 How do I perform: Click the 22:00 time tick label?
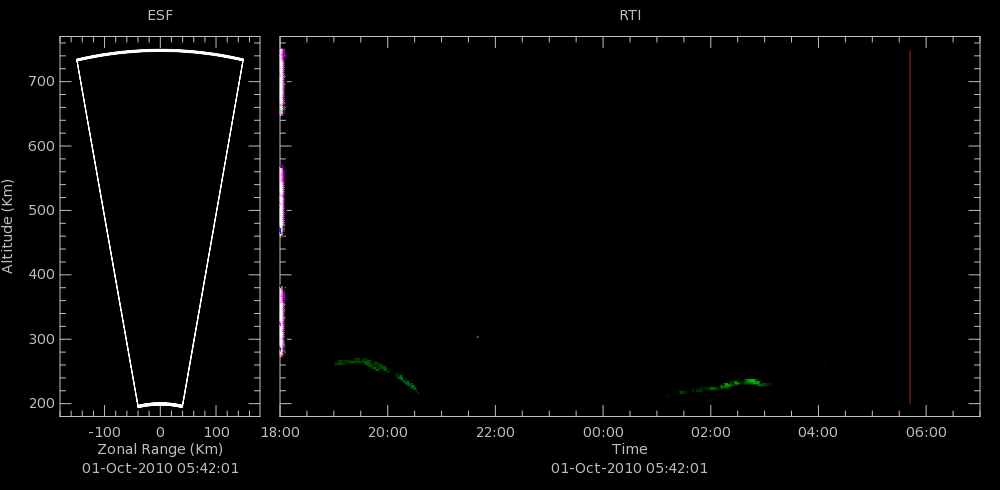click(496, 433)
